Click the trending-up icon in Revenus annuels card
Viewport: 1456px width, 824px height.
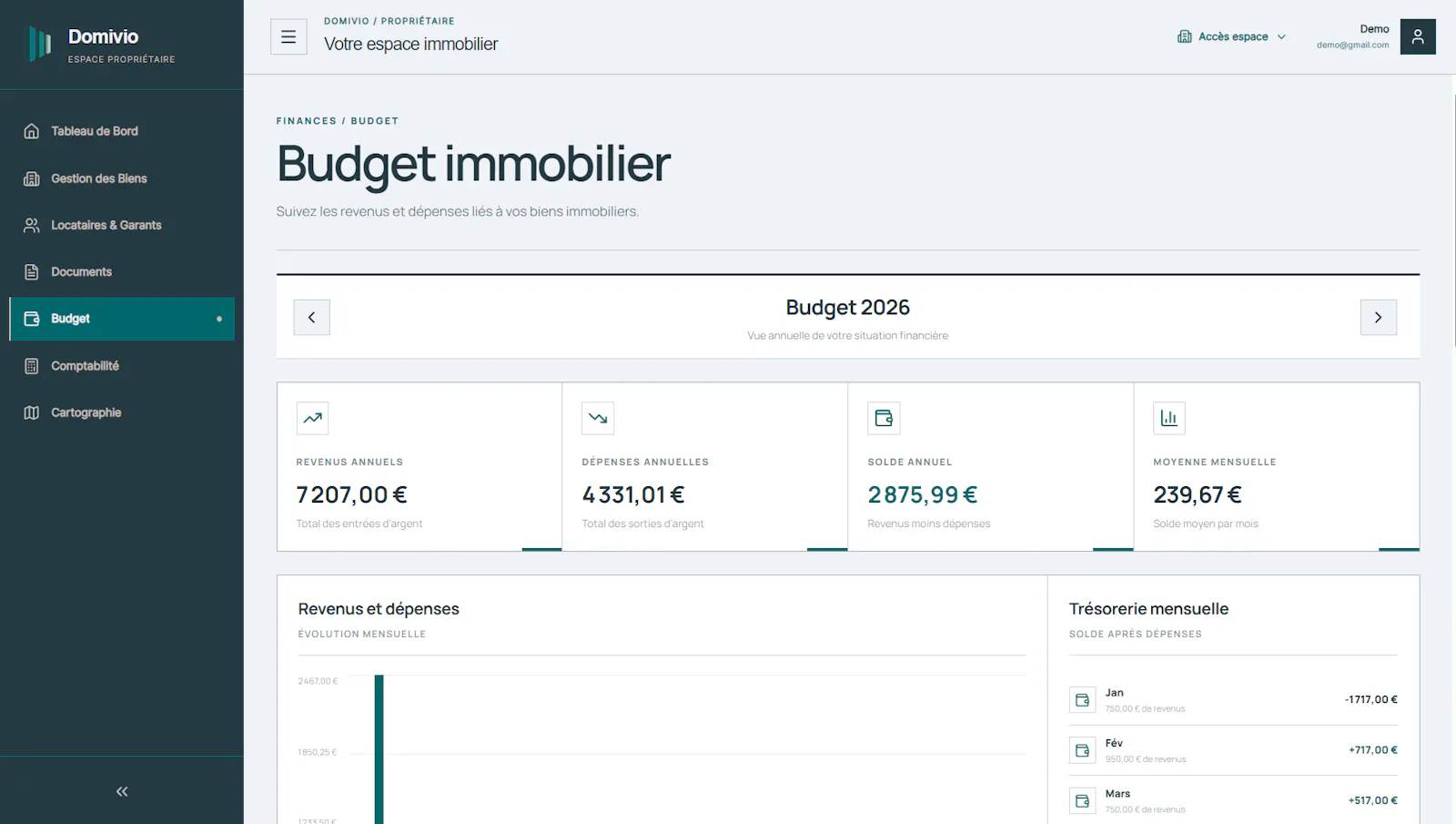[312, 418]
